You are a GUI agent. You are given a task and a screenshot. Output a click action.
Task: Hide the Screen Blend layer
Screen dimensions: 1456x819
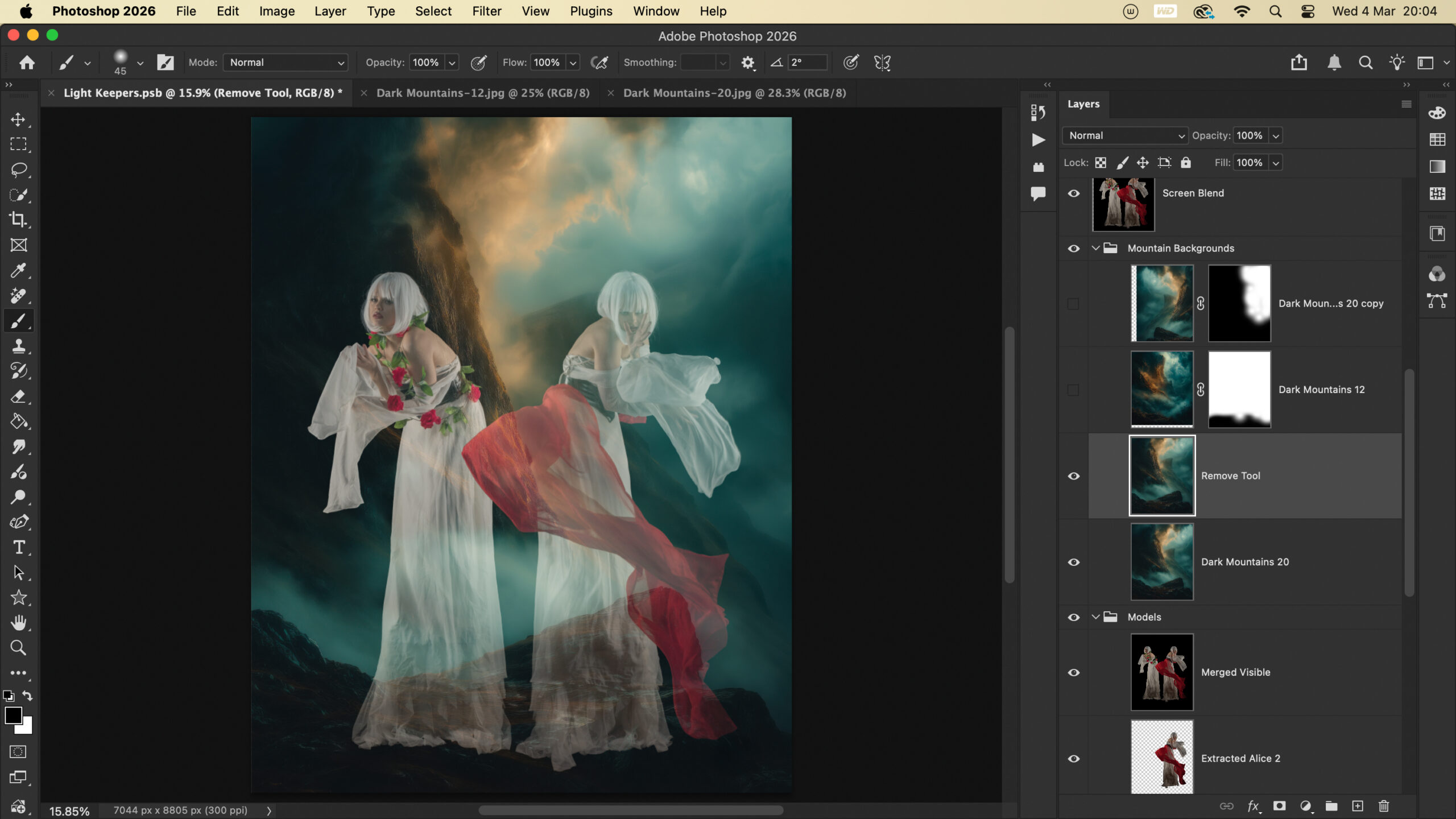coord(1073,193)
